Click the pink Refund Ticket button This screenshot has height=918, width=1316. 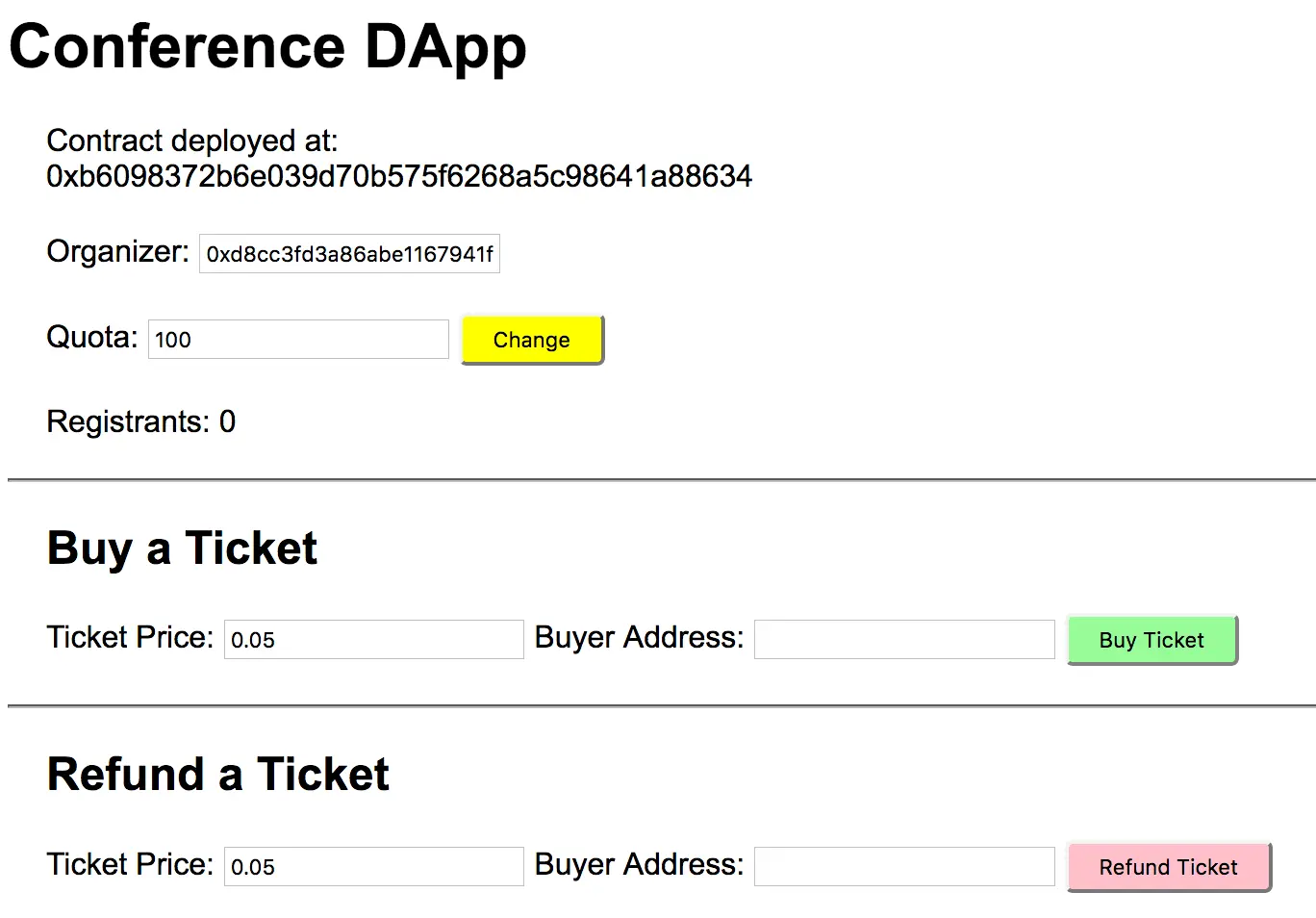coord(1169,867)
